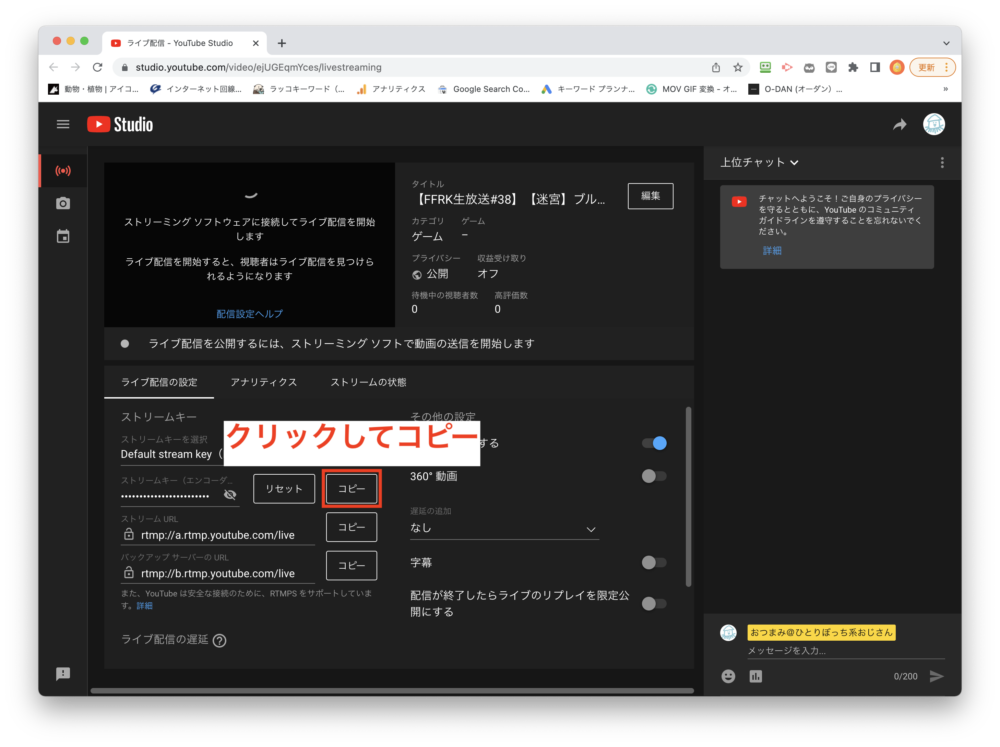Reload the page with refresh icon

pos(98,67)
